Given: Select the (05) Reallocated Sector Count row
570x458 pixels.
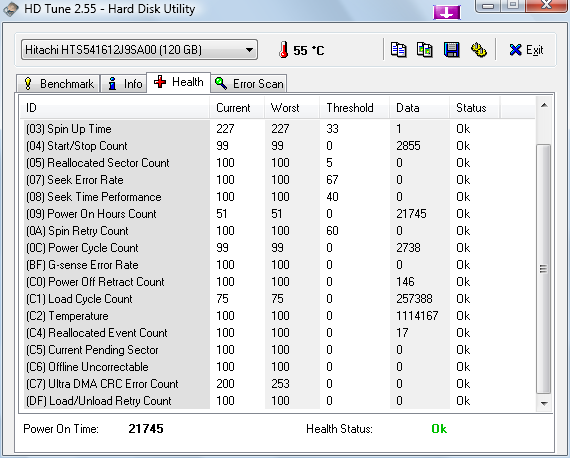Looking at the screenshot, I should (278, 163).
